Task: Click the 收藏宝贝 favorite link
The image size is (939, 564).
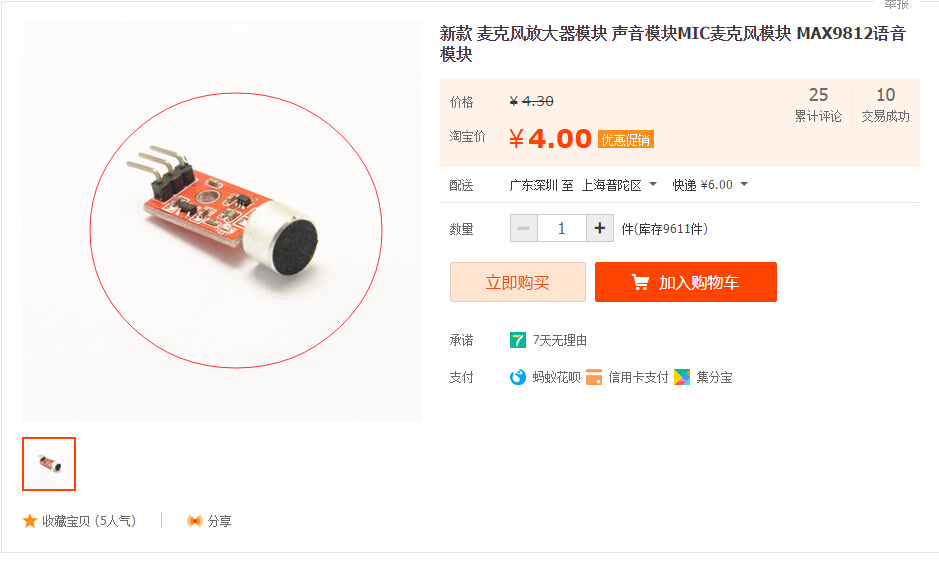Action: pyautogui.click(x=89, y=521)
